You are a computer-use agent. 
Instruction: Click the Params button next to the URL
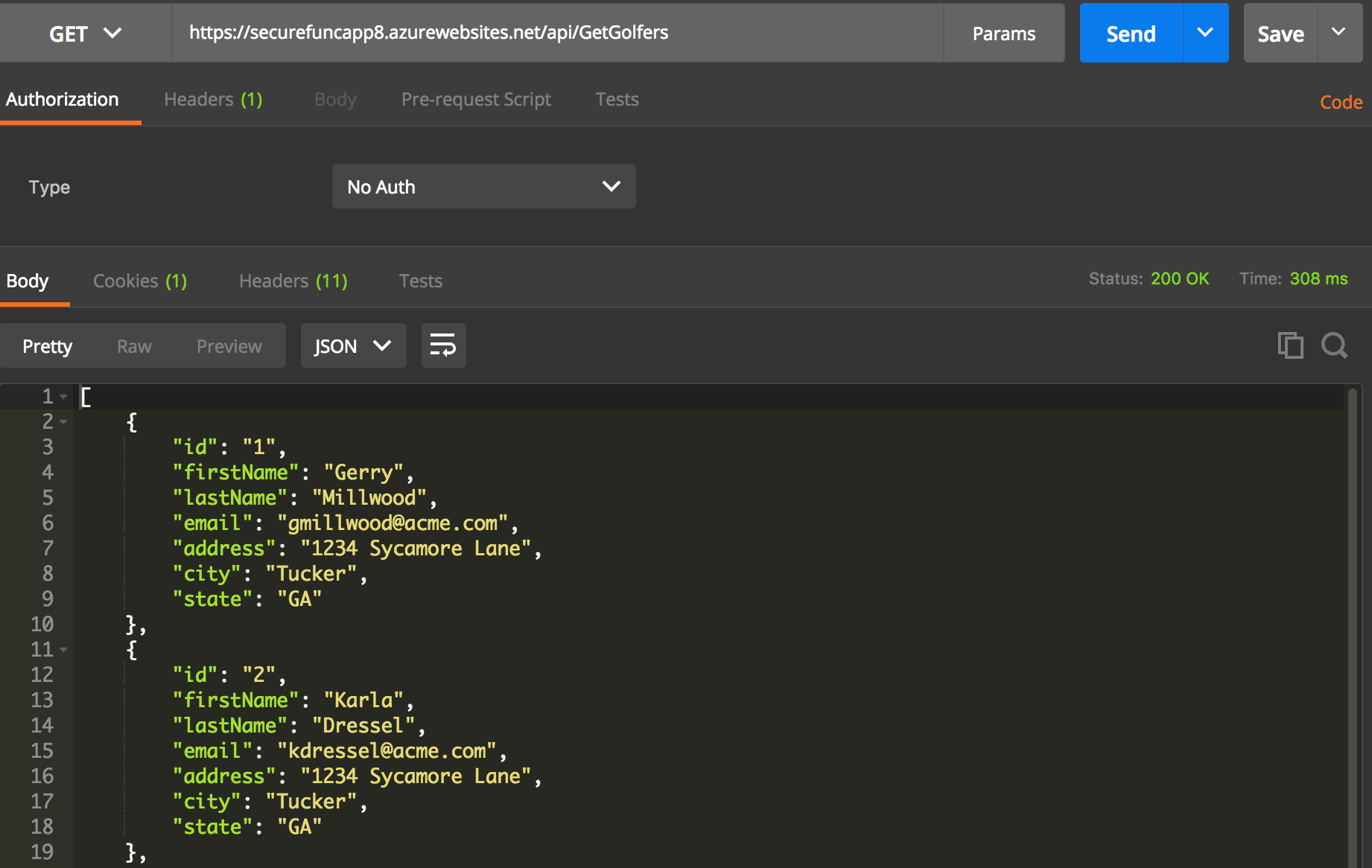coord(1003,33)
